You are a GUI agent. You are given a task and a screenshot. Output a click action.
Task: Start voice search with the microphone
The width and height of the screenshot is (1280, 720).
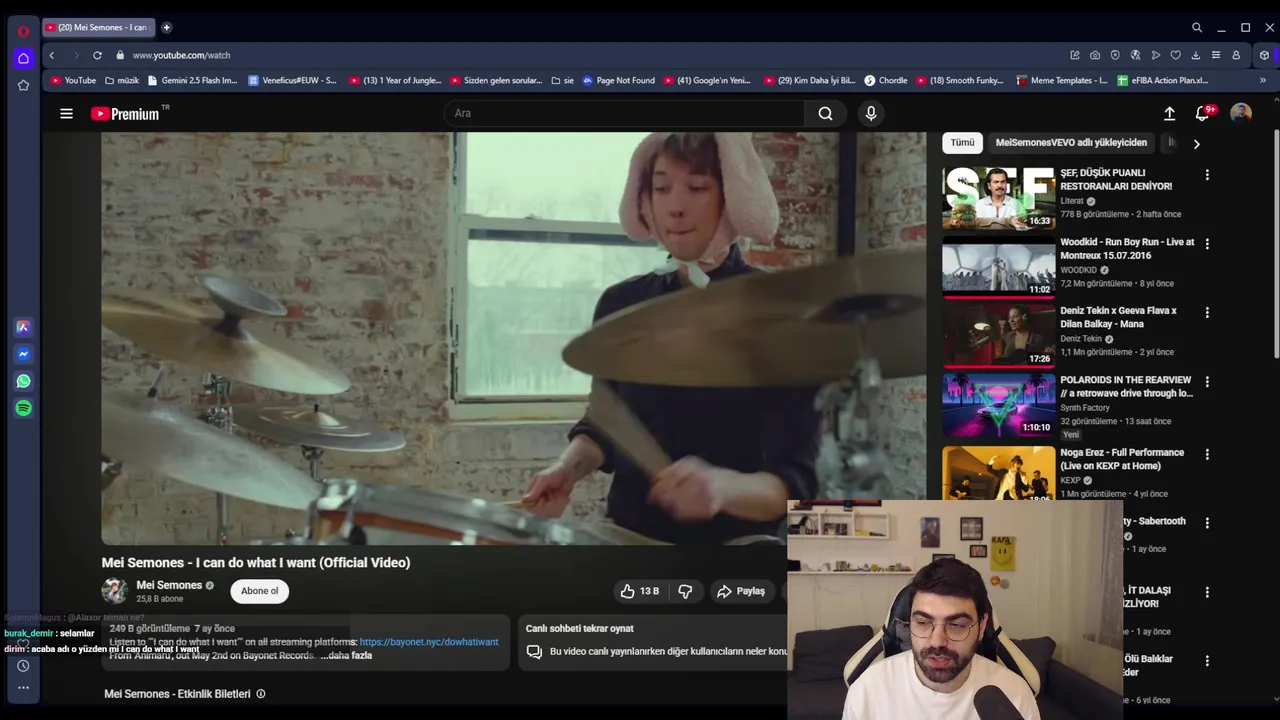coord(871,114)
